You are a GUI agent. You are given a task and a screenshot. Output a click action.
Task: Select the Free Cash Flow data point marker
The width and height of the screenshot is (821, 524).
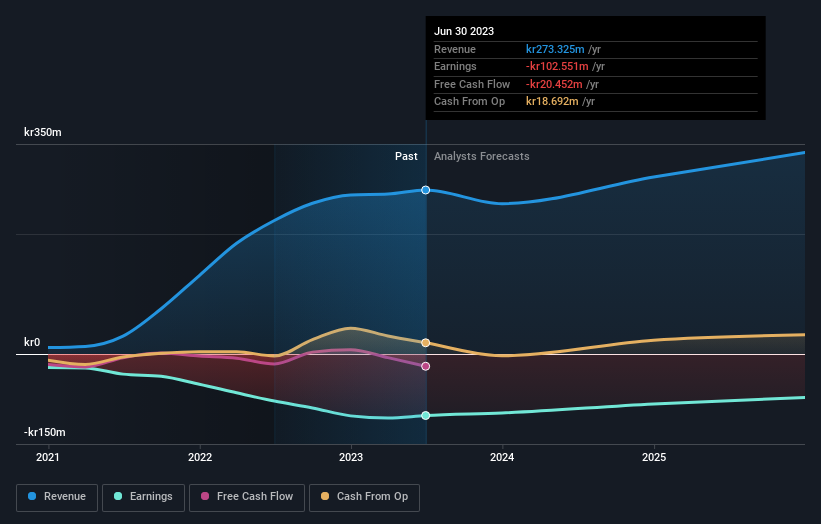[x=426, y=366]
